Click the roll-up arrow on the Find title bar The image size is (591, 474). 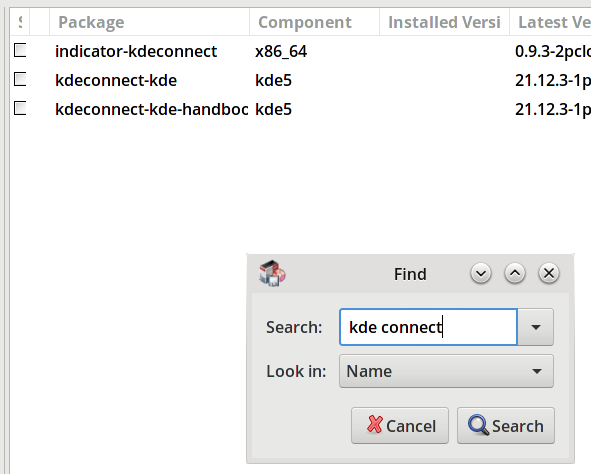coord(515,273)
